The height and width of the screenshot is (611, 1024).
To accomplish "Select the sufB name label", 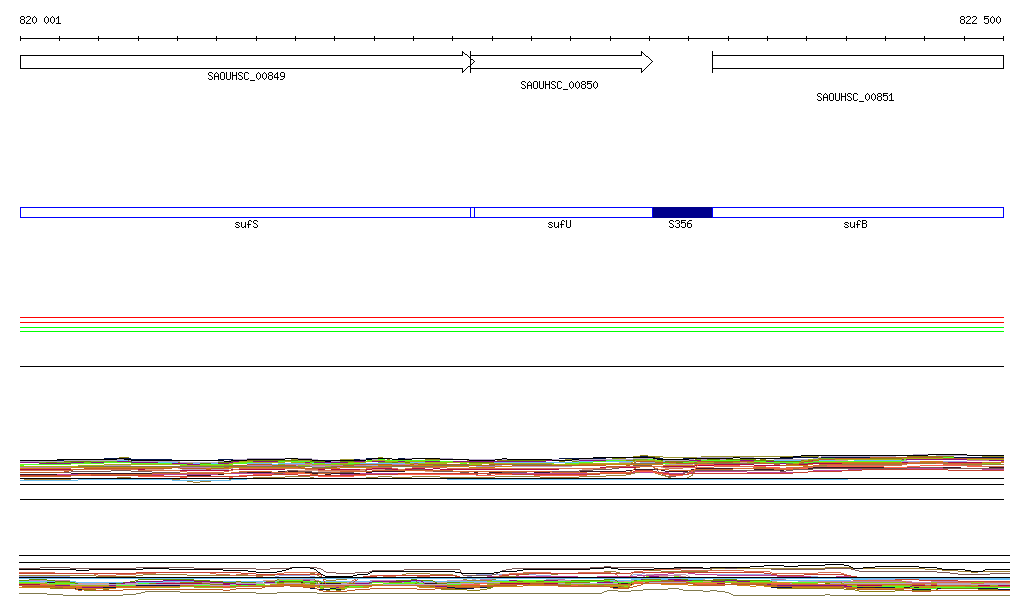I will [855, 225].
